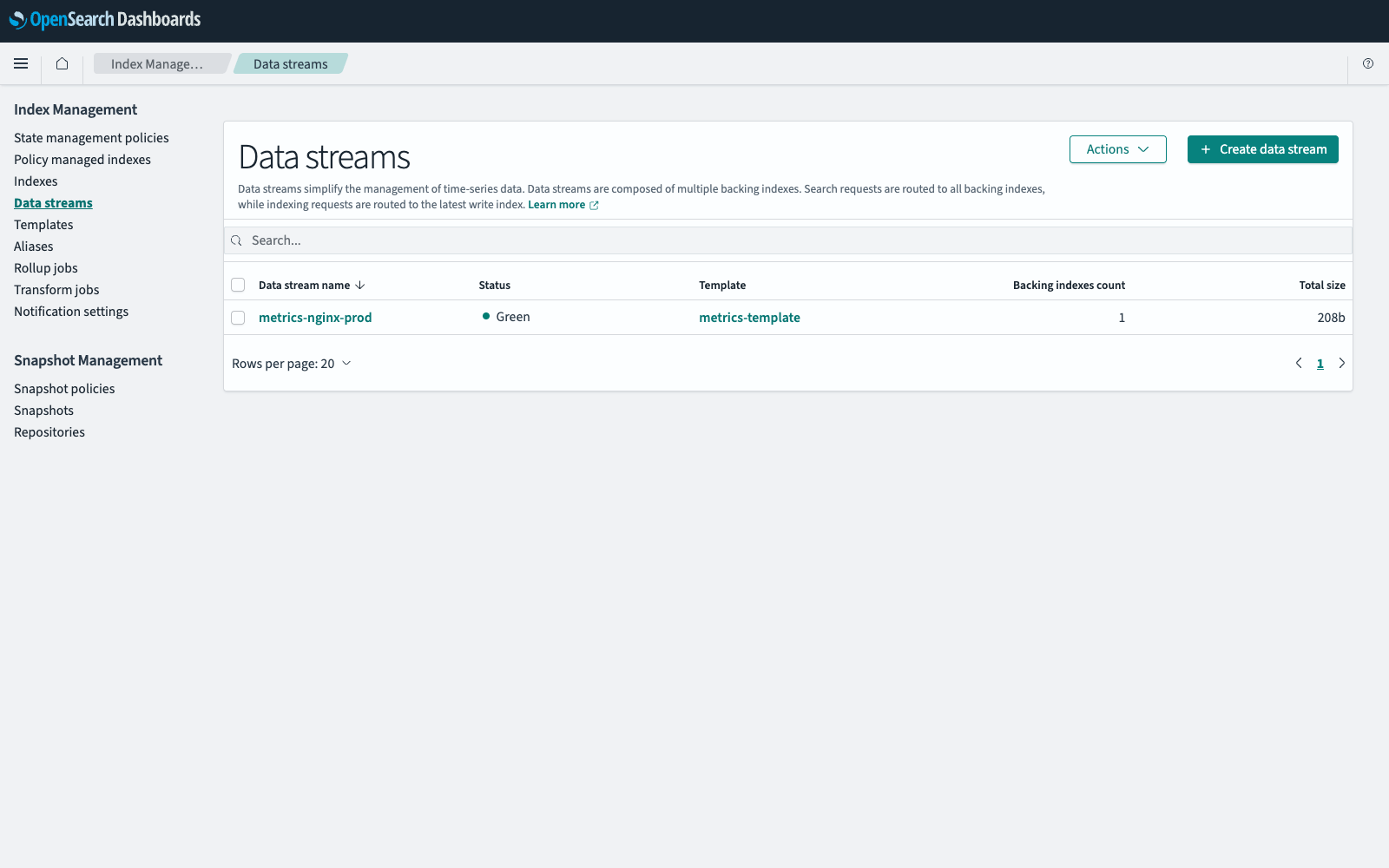
Task: Select Data streams in the sidebar
Action: pos(53,203)
